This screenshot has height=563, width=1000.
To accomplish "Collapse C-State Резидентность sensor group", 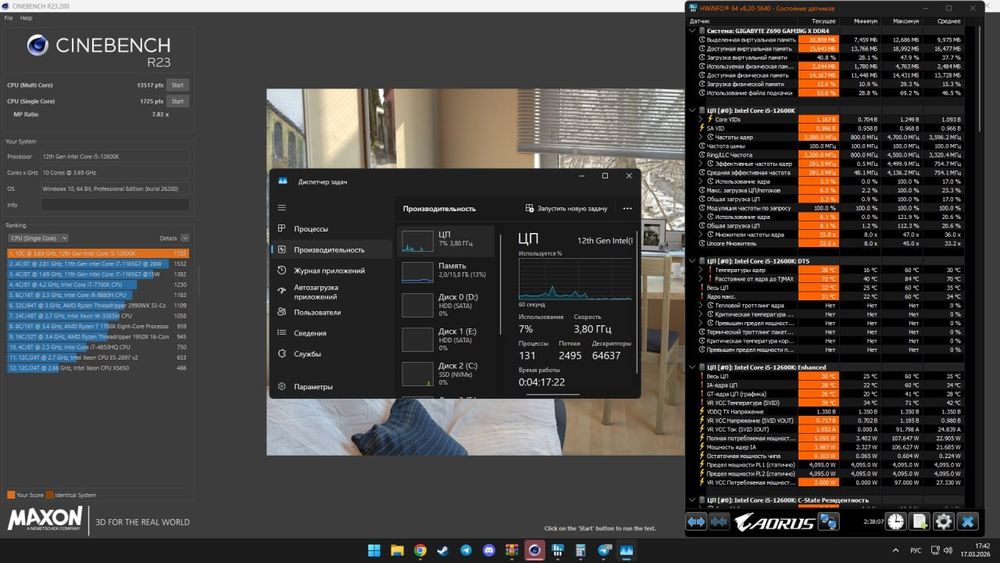I will click(692, 500).
